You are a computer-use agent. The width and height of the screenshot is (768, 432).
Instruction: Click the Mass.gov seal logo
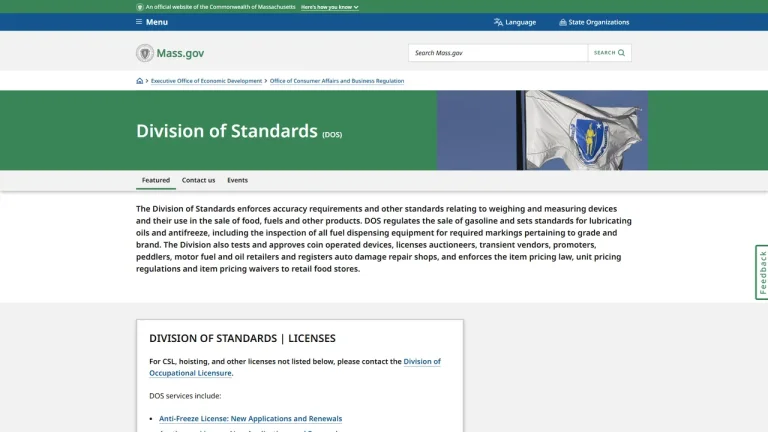(x=144, y=53)
